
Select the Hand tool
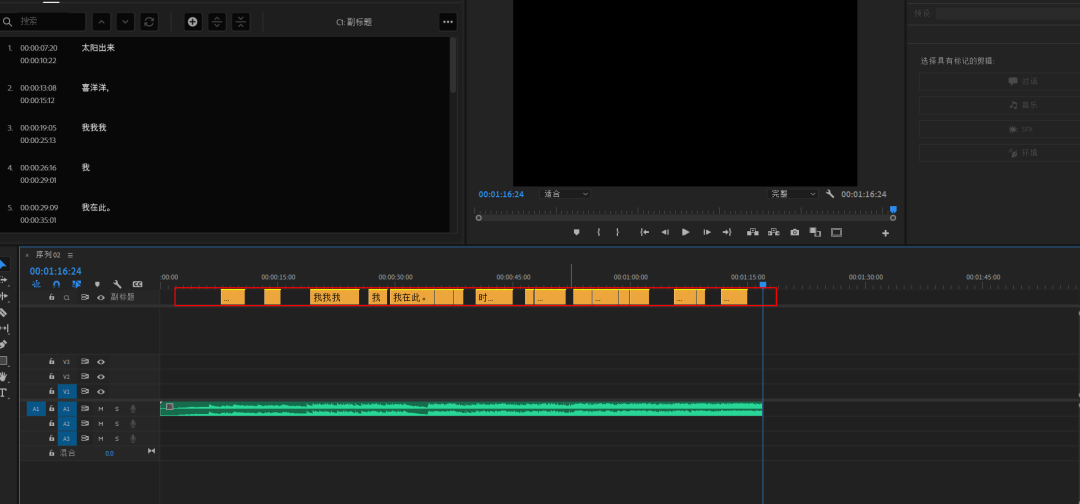pos(3,377)
